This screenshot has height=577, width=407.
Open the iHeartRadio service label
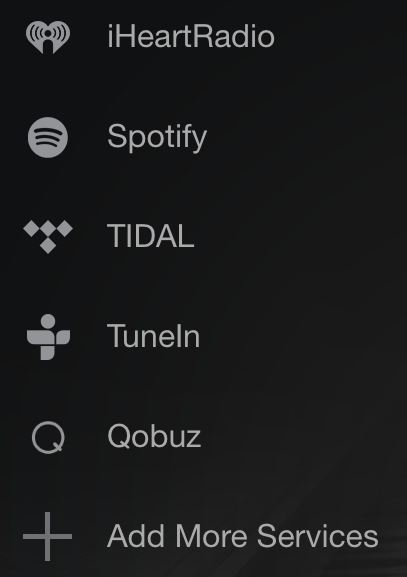tap(191, 37)
